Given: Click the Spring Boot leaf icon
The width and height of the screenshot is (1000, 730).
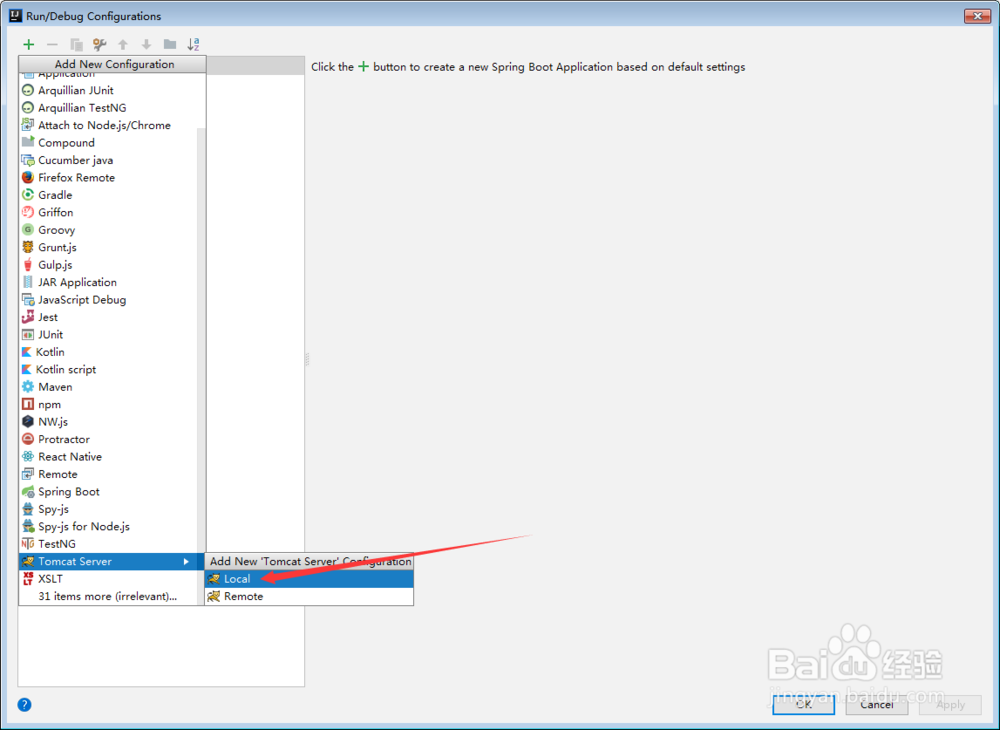Looking at the screenshot, I should pyautogui.click(x=28, y=492).
